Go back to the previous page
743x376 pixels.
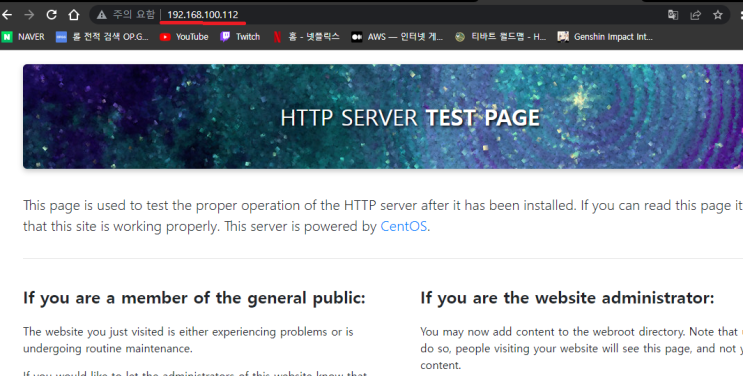[7, 15]
